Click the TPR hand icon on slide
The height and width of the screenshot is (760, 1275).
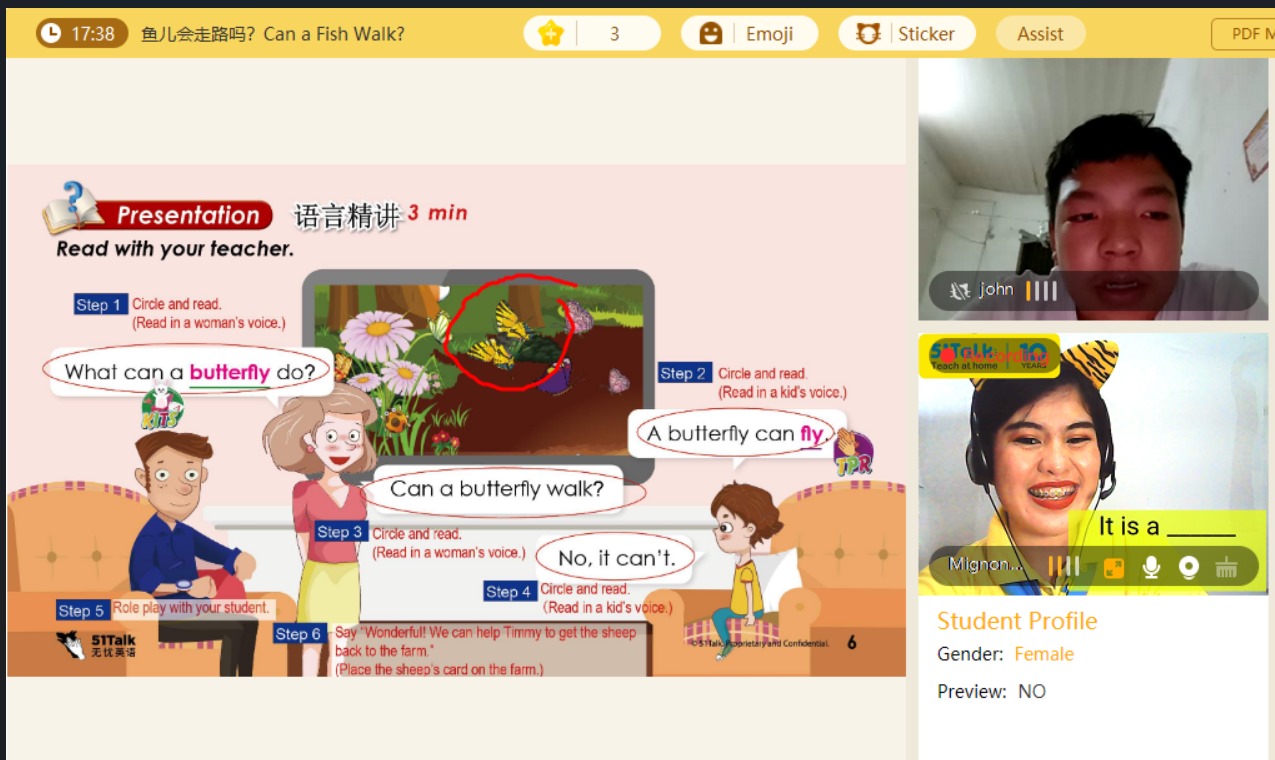[852, 451]
